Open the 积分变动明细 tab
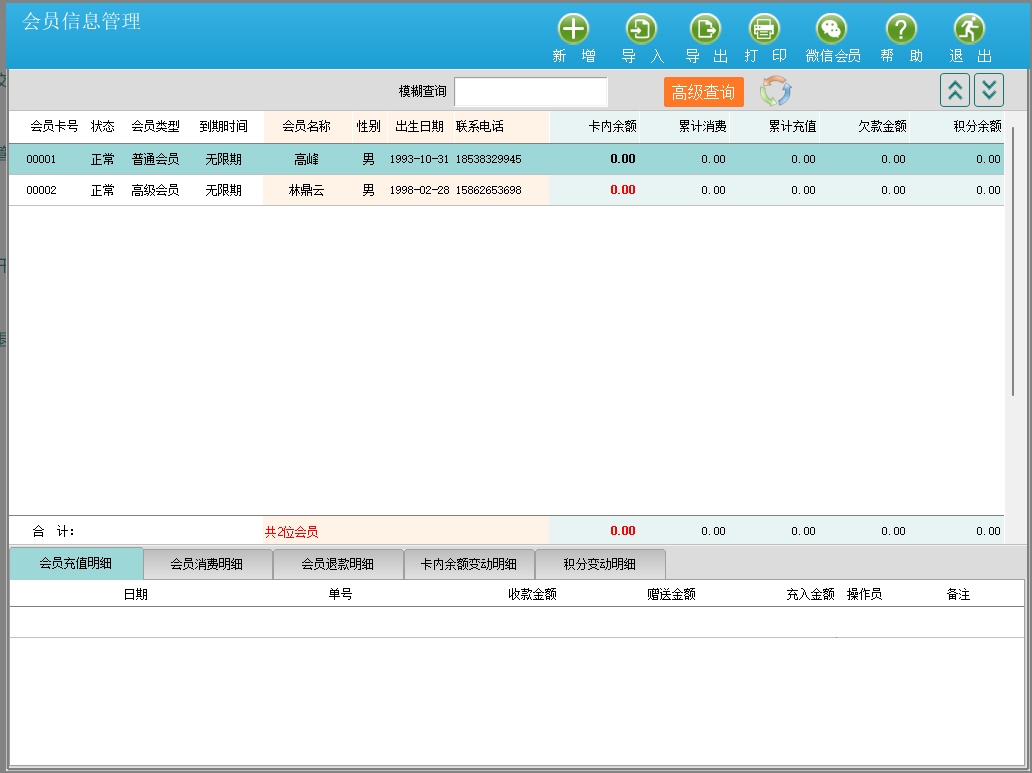 point(600,564)
